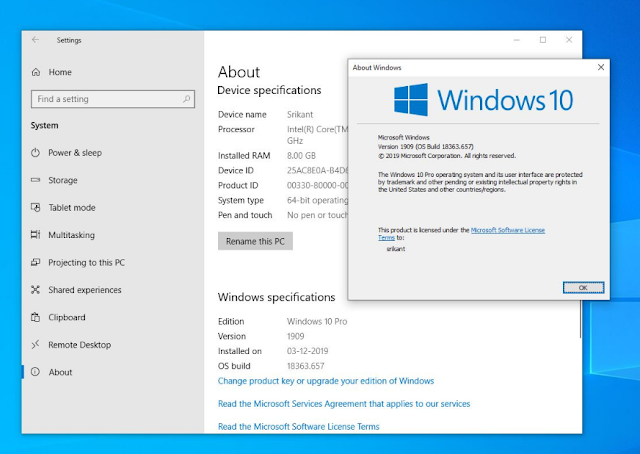Click the Multitasking icon
Screen dimensions: 640x454
pyautogui.click(x=36, y=235)
